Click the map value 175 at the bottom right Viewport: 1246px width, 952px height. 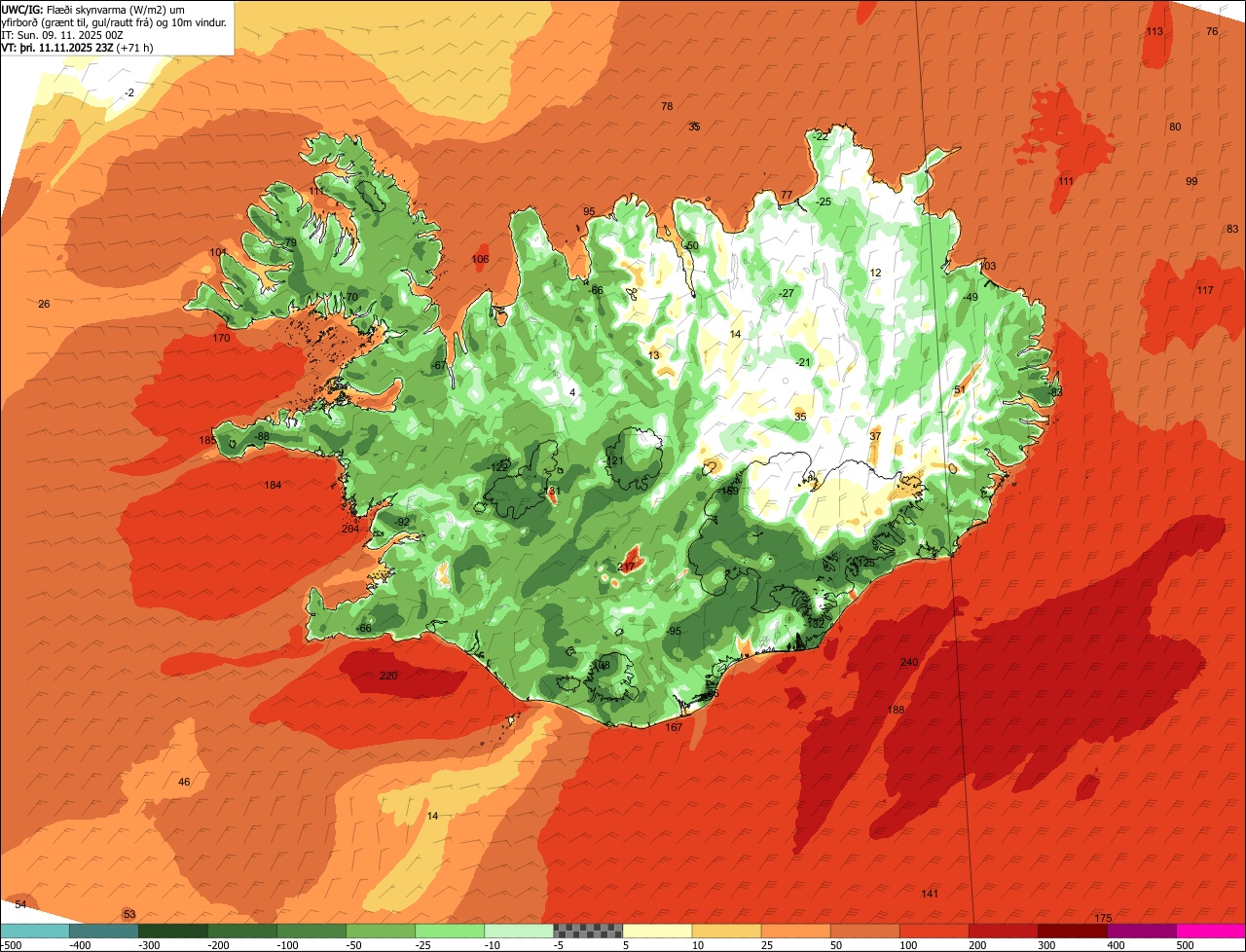click(1103, 919)
